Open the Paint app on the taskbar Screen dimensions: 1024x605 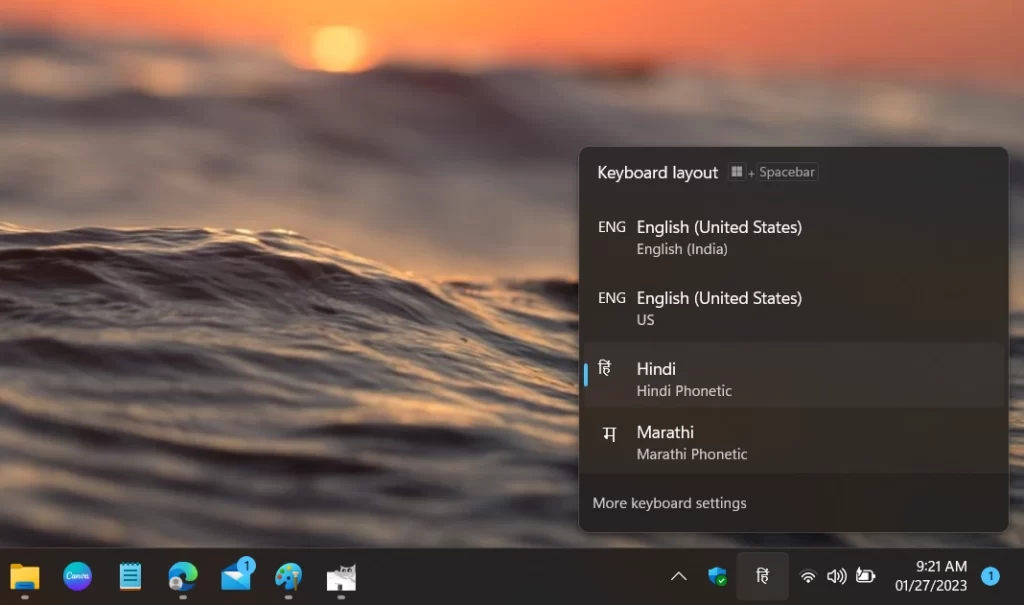289,576
